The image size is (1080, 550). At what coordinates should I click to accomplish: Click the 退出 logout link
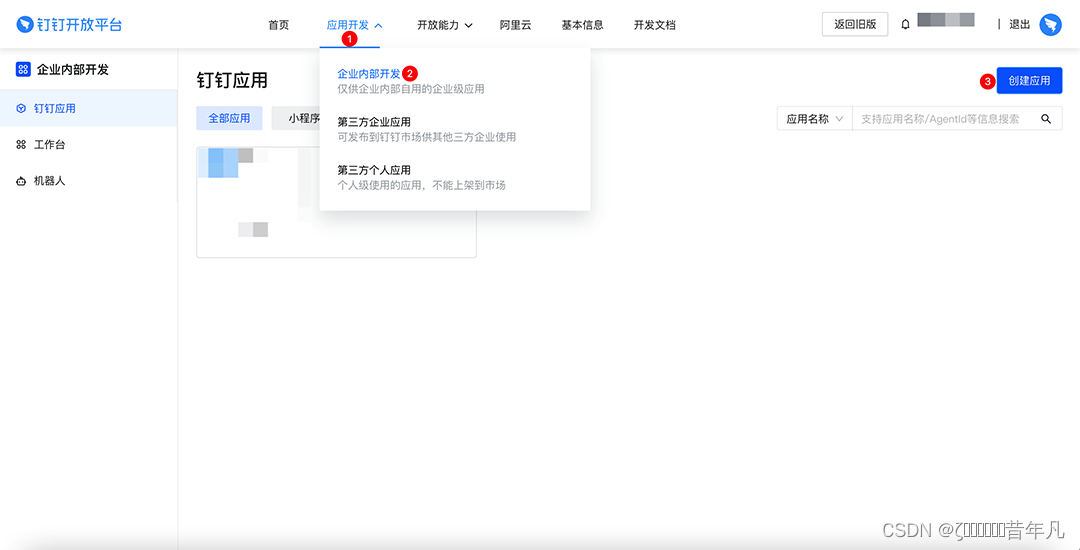pyautogui.click(x=1019, y=25)
